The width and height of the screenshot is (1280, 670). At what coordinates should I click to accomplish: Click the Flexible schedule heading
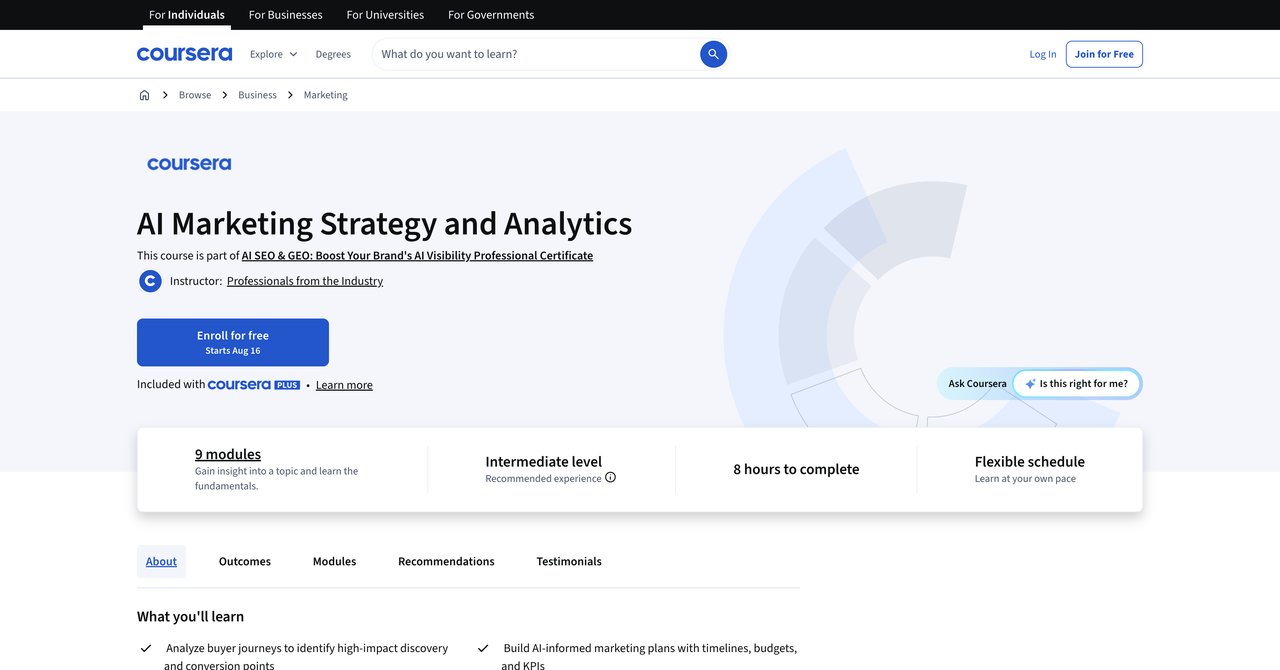tap(1030, 461)
